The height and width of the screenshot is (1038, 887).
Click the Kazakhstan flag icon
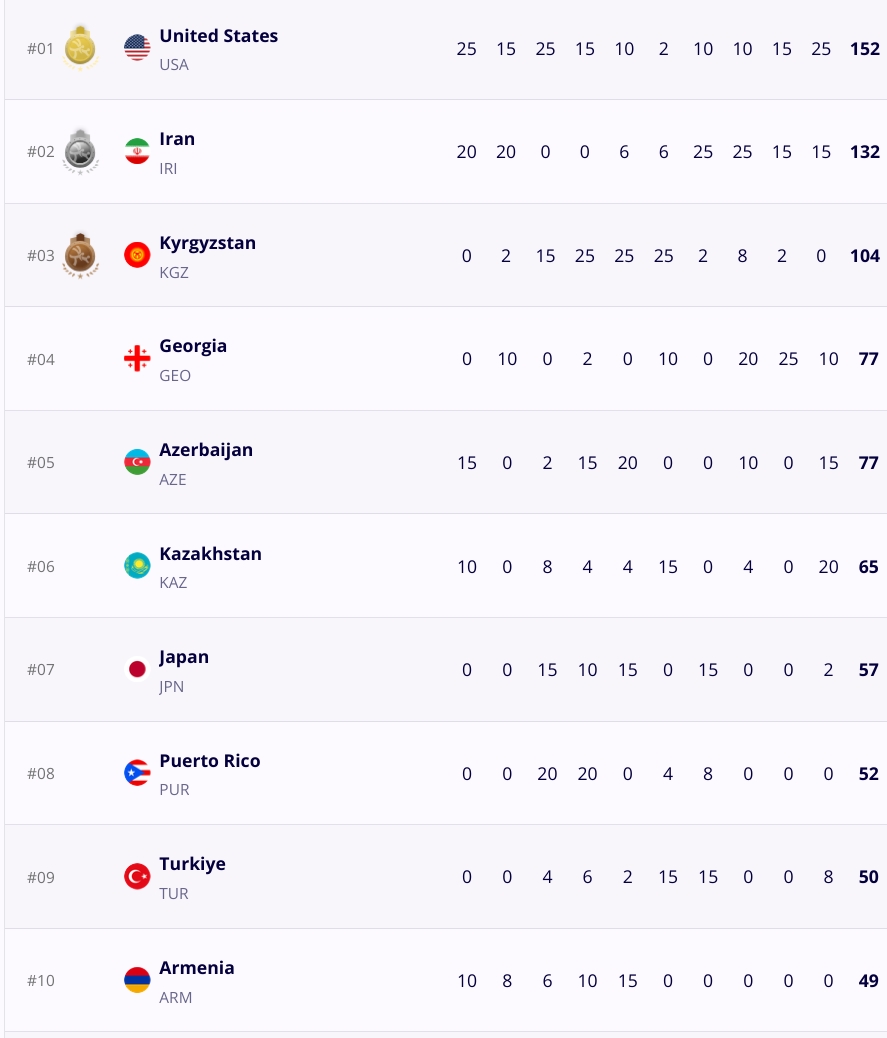click(137, 566)
